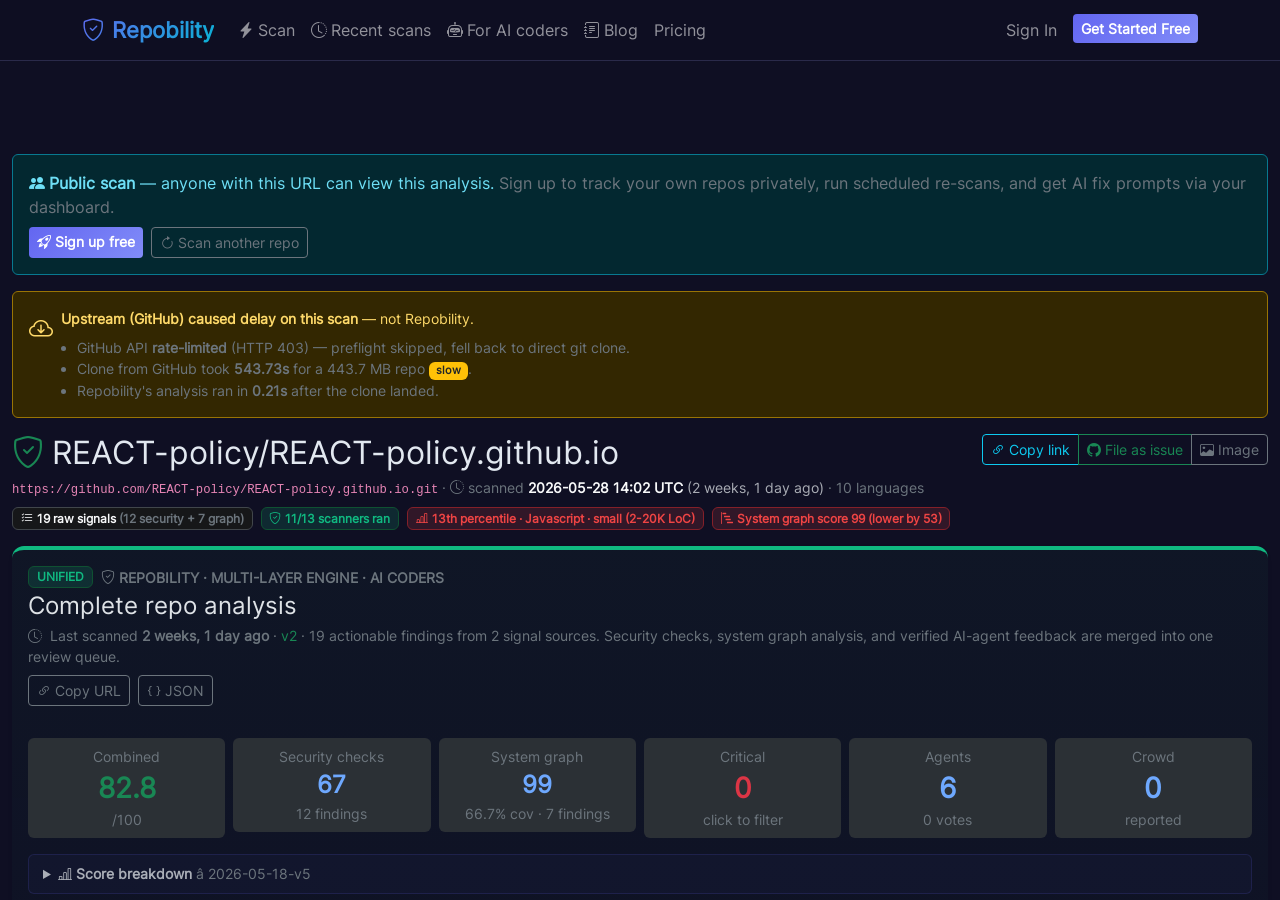Click the Sign In link

[1031, 30]
